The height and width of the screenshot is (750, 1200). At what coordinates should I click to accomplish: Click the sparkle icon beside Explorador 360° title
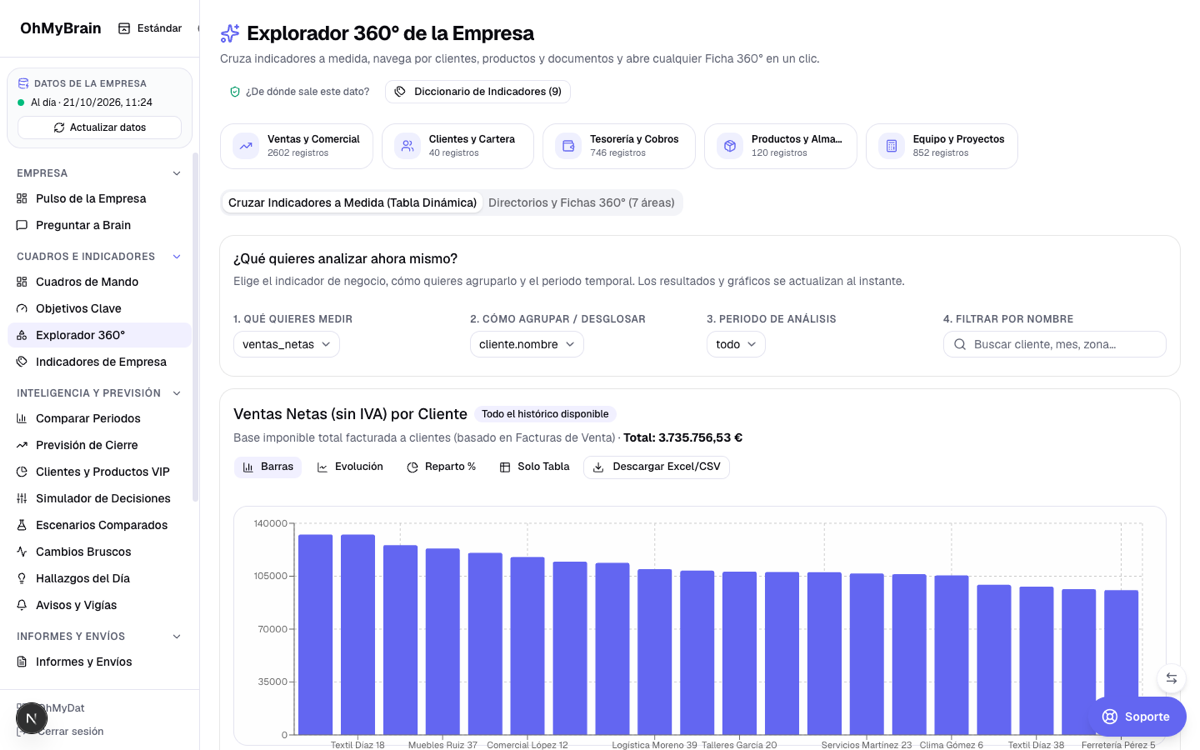coord(230,34)
